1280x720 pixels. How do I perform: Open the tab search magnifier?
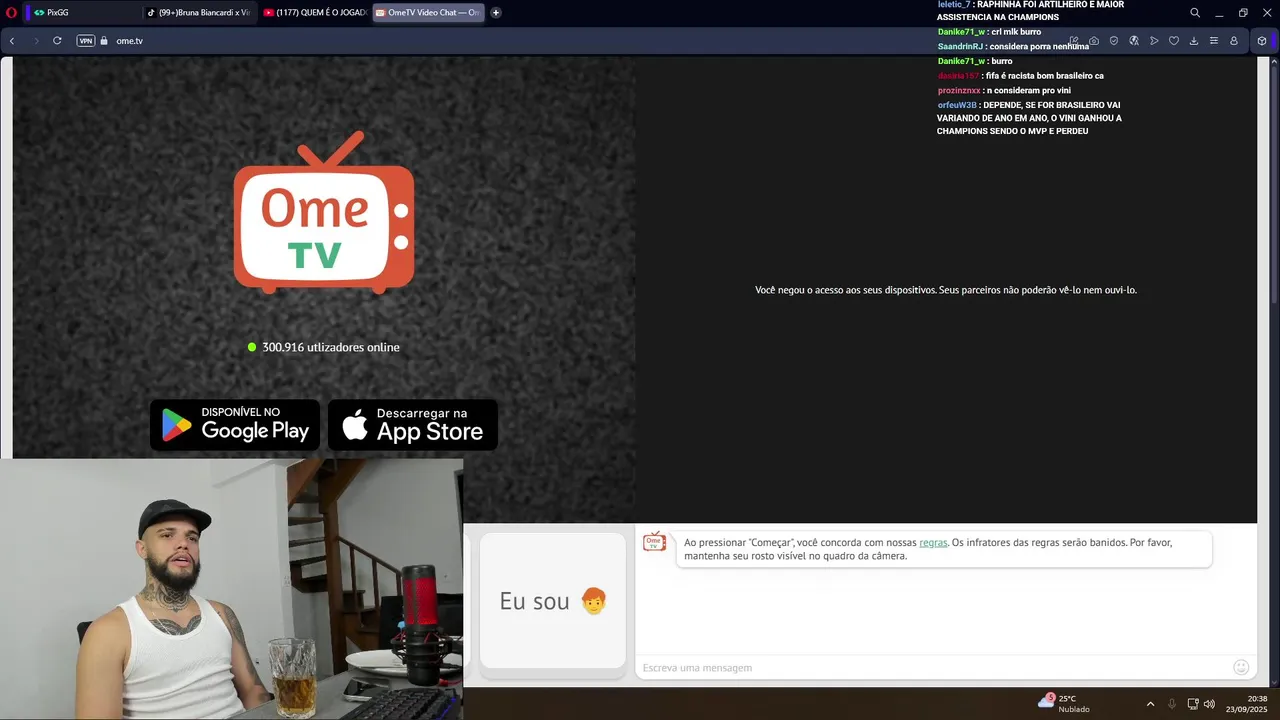pyautogui.click(x=1195, y=13)
